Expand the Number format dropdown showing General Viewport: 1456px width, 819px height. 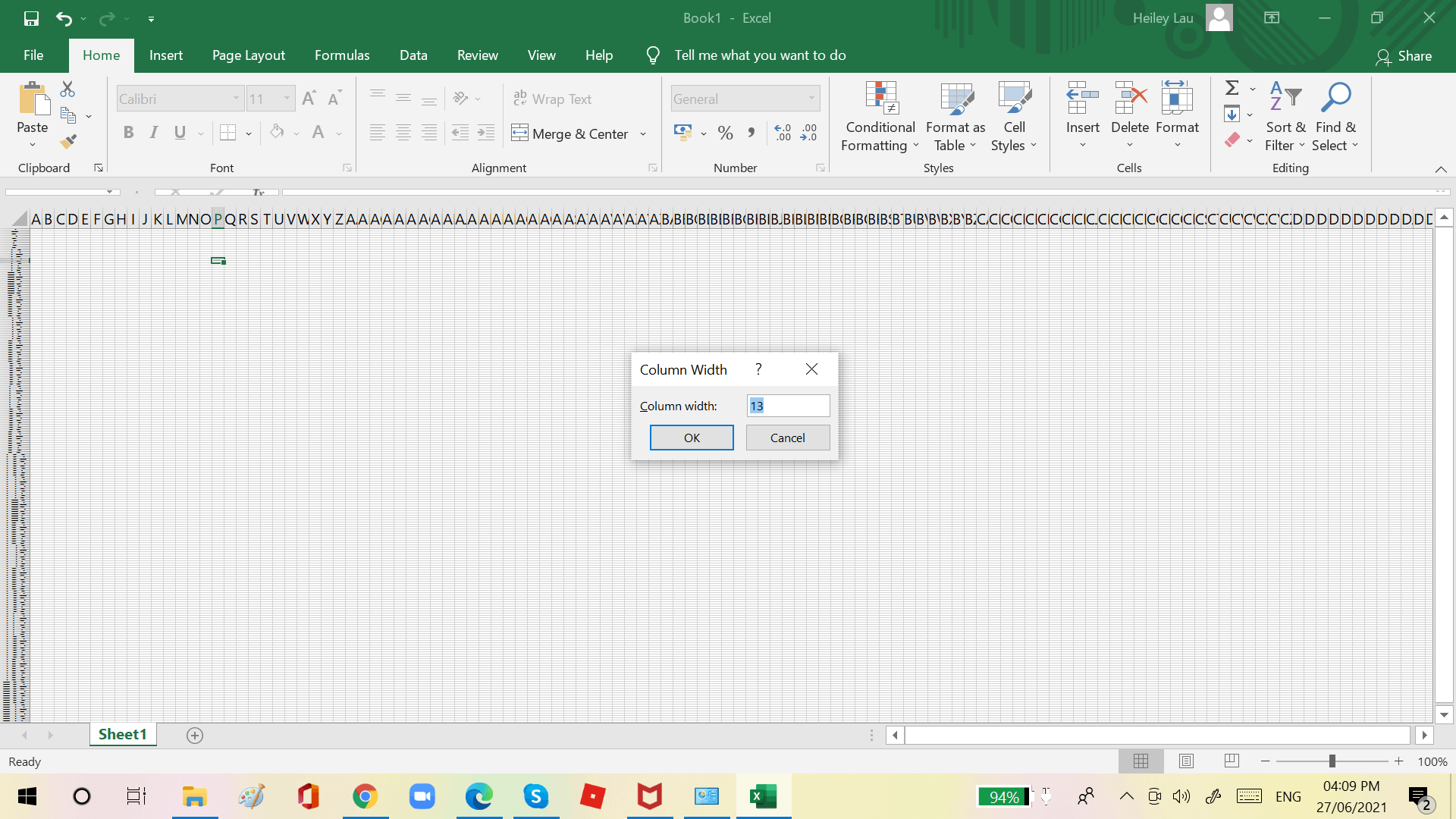[811, 99]
